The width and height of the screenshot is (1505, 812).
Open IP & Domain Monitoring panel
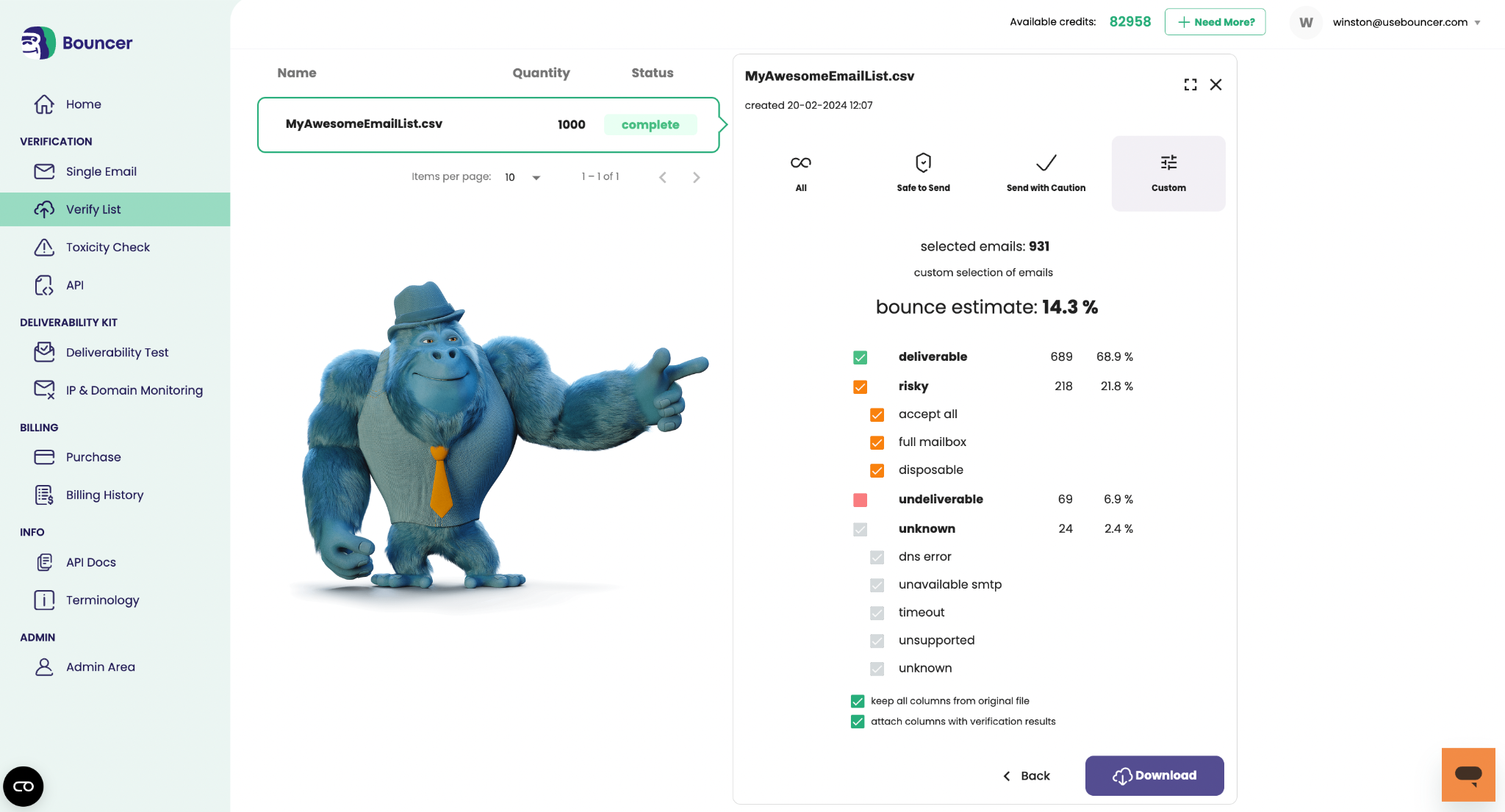pyautogui.click(x=134, y=390)
